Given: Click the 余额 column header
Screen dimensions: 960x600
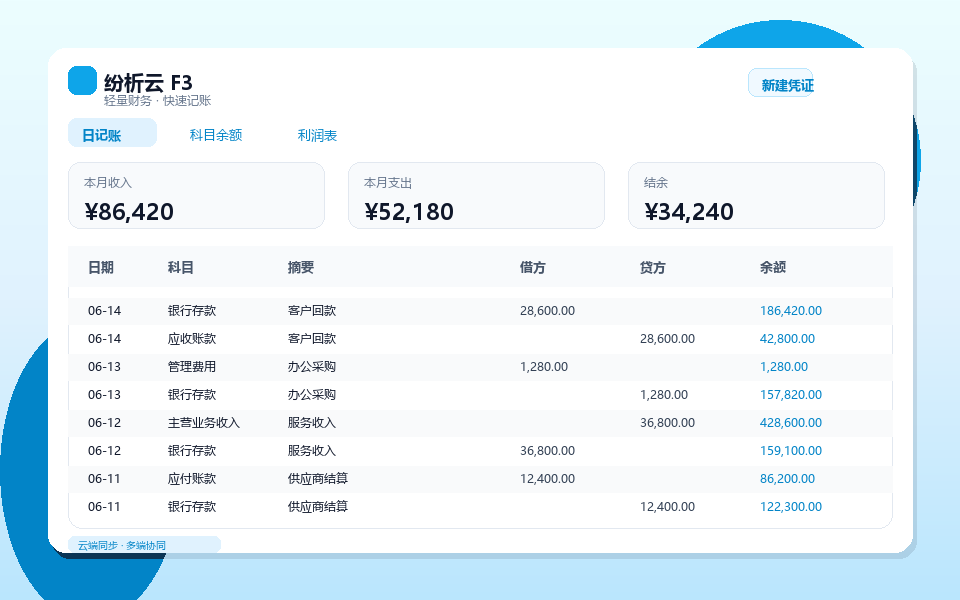Looking at the screenshot, I should 773,268.
